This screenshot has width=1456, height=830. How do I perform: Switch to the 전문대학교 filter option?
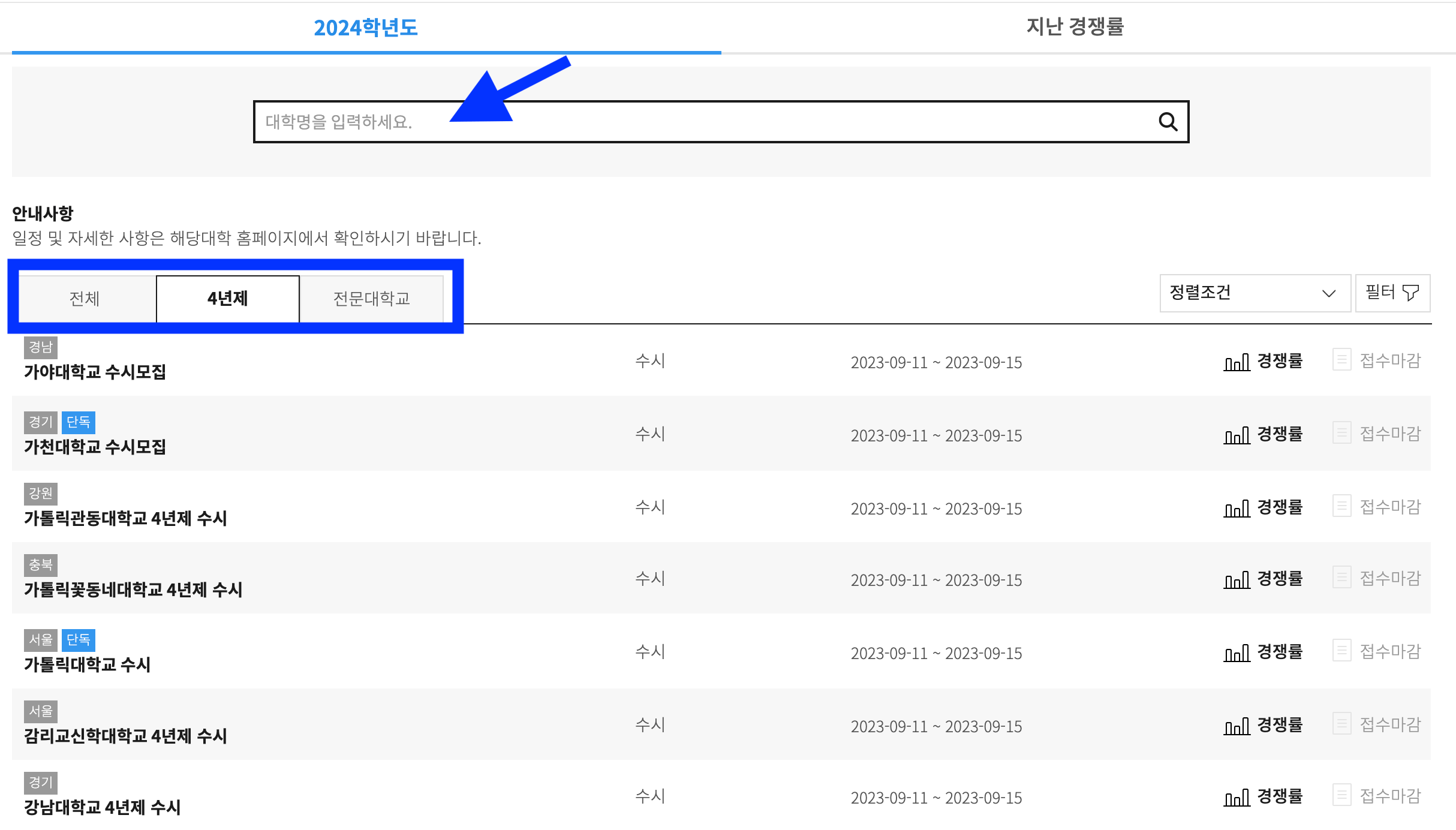point(371,298)
